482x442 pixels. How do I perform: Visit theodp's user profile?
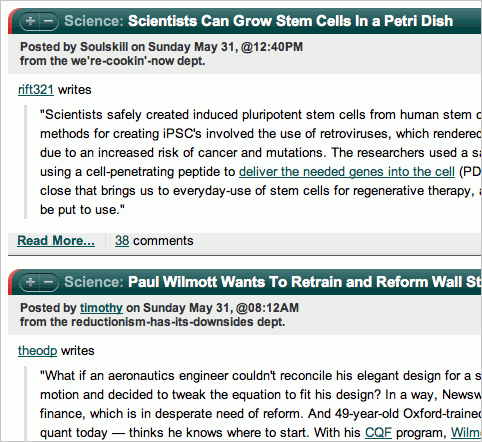point(37,351)
